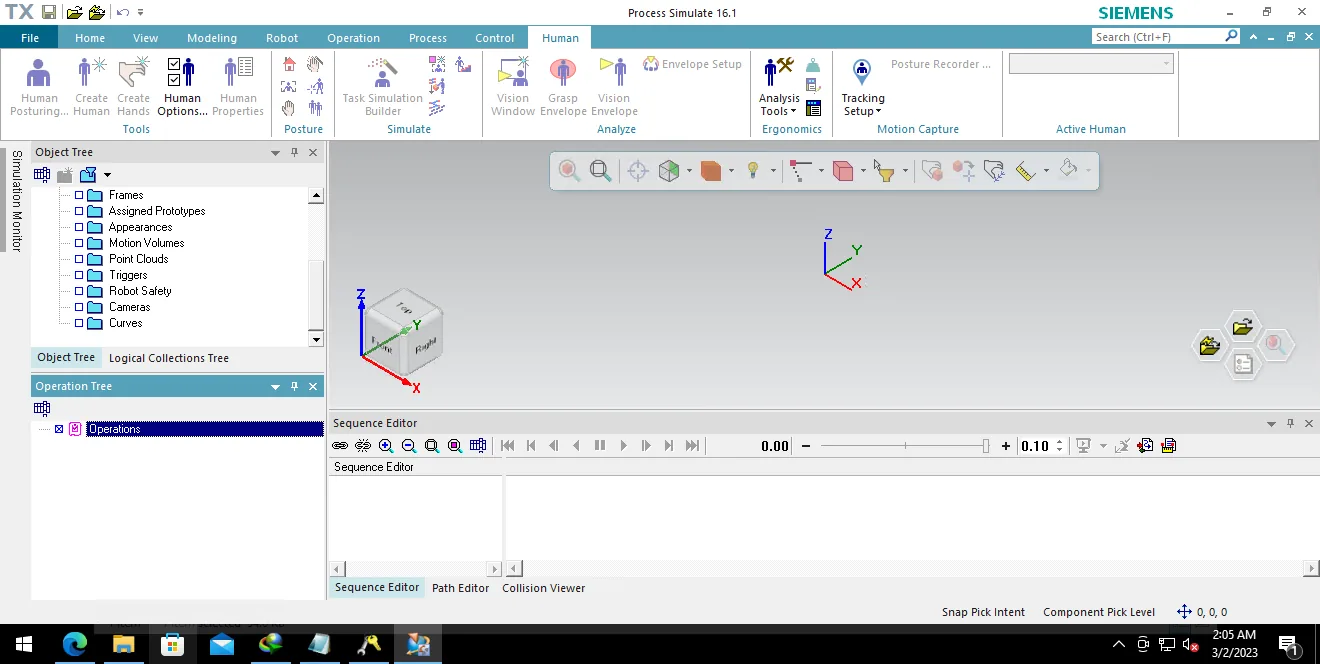
Task: Click Zoom In icon in Sequence Editor
Action: click(x=386, y=446)
